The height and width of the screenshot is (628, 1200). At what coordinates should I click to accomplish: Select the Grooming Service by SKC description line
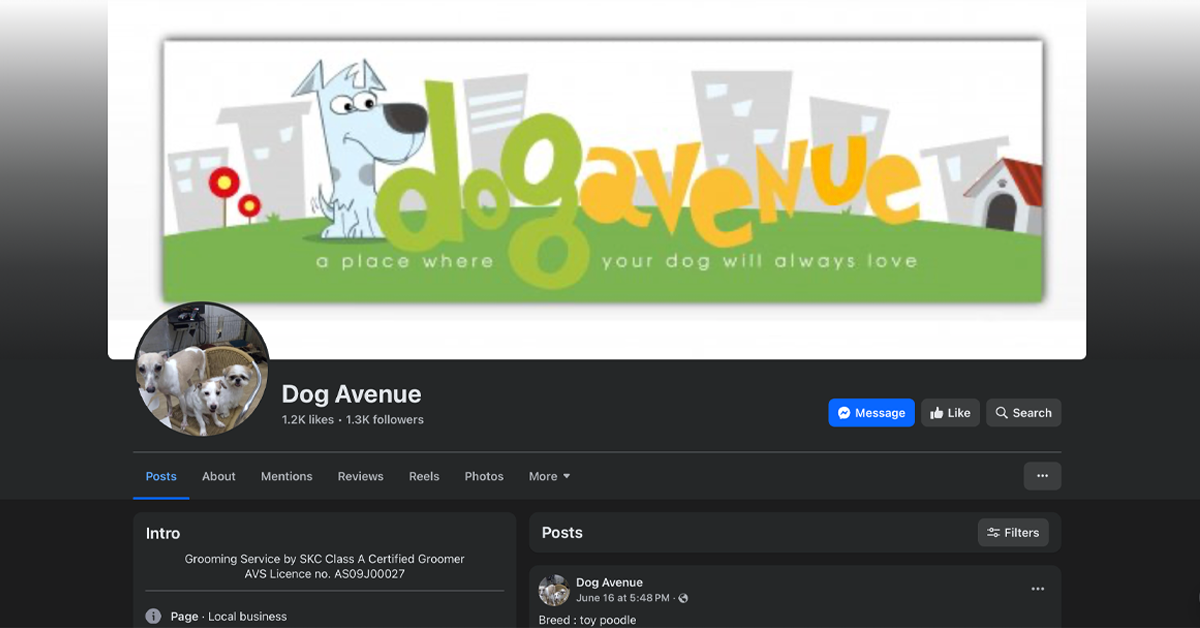coord(325,559)
